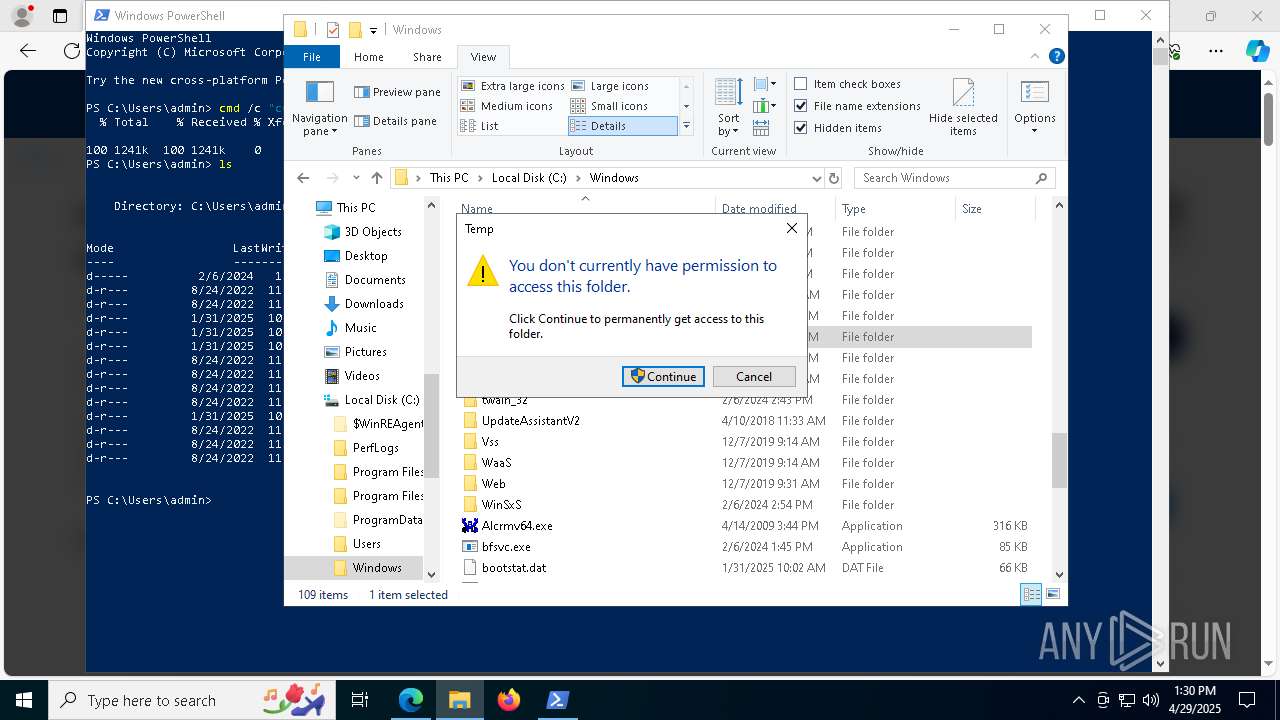This screenshot has height=720, width=1280.
Task: Open Microsoft Edge from taskbar
Action: click(411, 700)
